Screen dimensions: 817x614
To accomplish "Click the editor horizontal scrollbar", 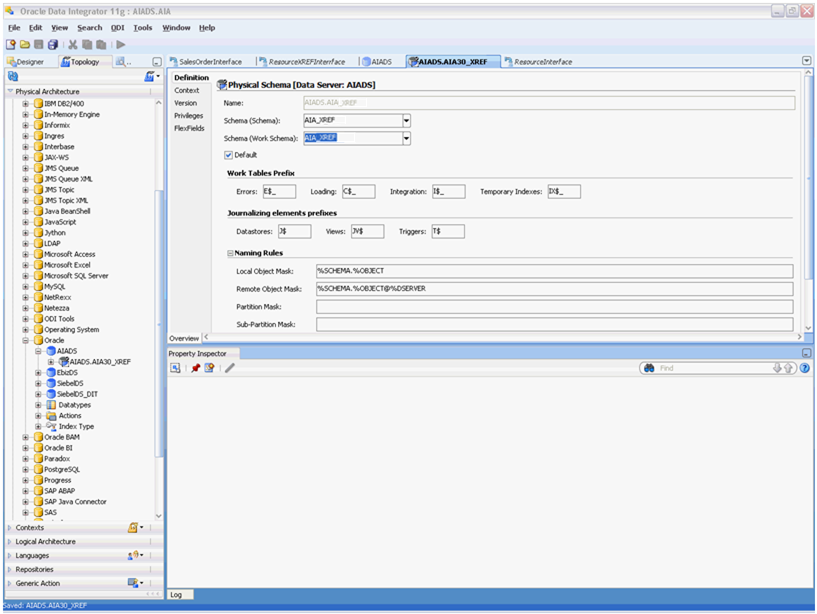I will 503,337.
